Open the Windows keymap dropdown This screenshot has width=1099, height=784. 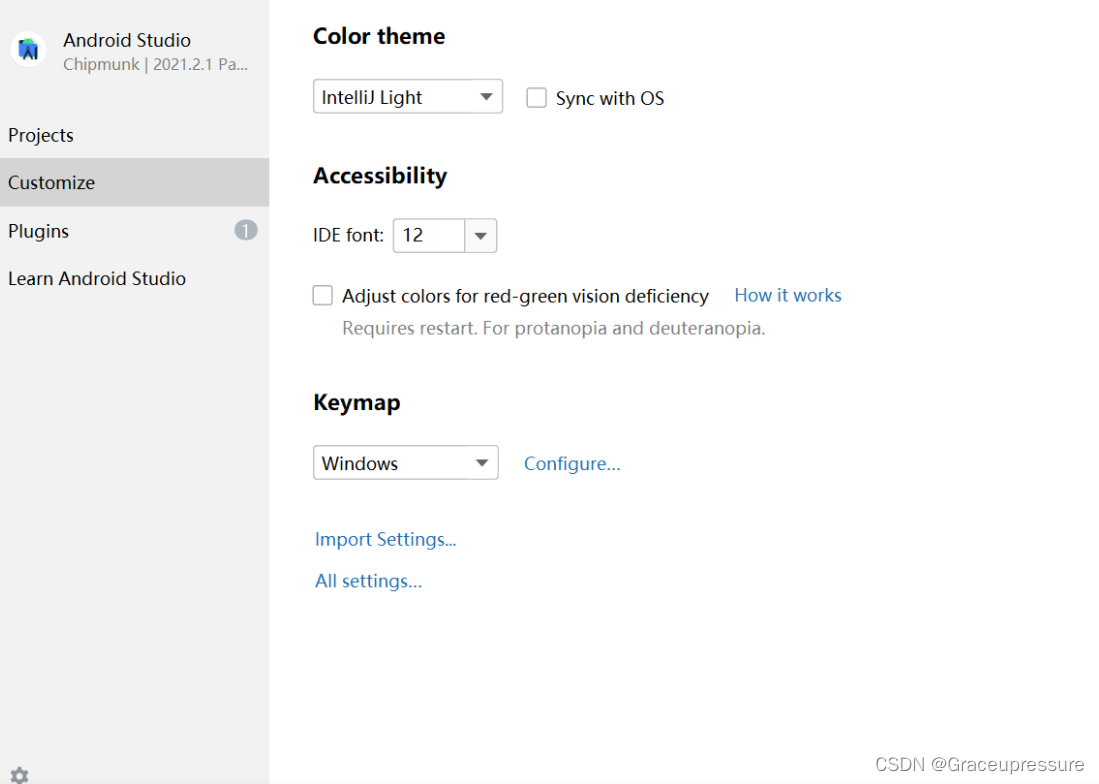click(405, 462)
